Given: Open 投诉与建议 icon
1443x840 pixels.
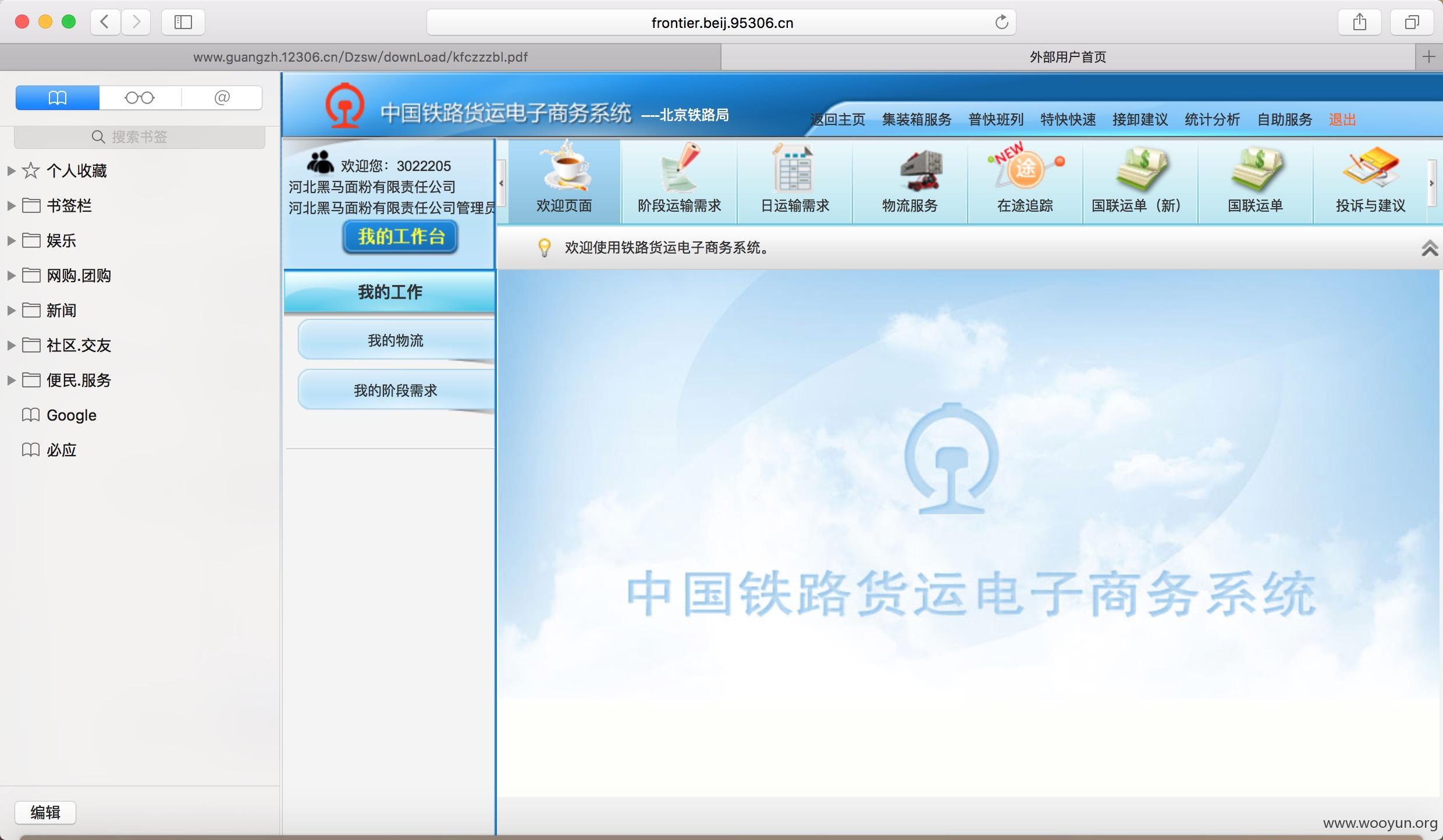Looking at the screenshot, I should pos(1370,168).
